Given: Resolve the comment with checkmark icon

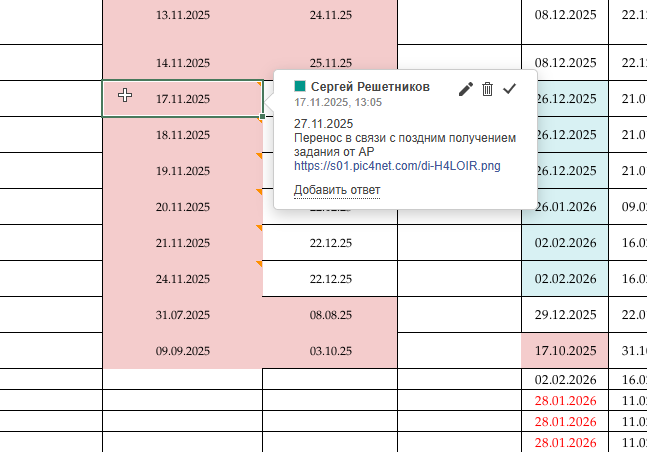Looking at the screenshot, I should coord(509,89).
